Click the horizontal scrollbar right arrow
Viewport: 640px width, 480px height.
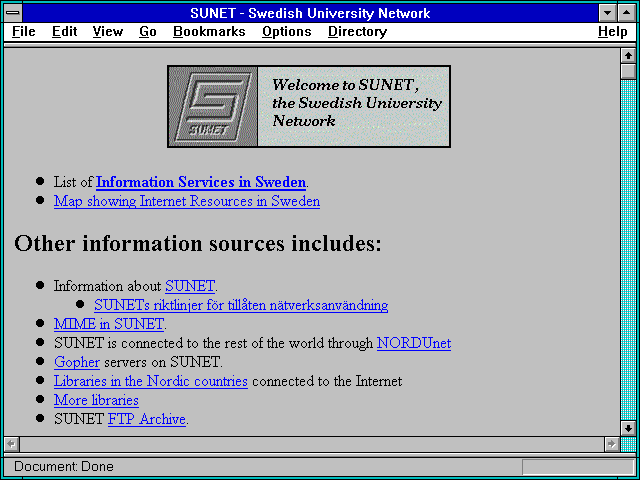(612, 444)
